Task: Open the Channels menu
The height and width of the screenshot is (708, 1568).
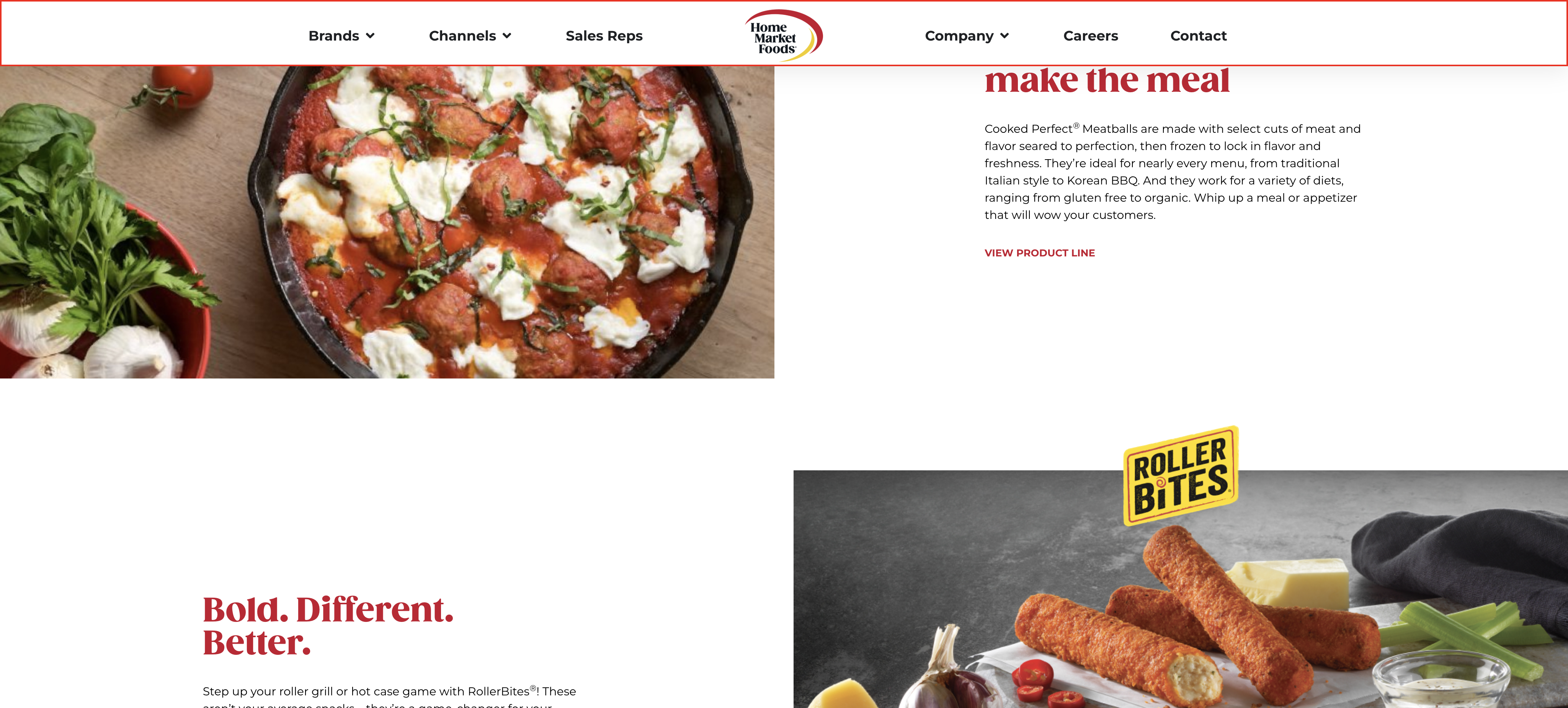Action: pos(470,36)
